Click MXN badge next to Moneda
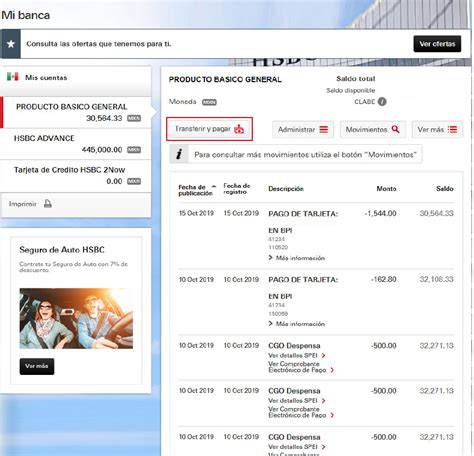Image resolution: width=474 pixels, height=456 pixels. click(209, 102)
